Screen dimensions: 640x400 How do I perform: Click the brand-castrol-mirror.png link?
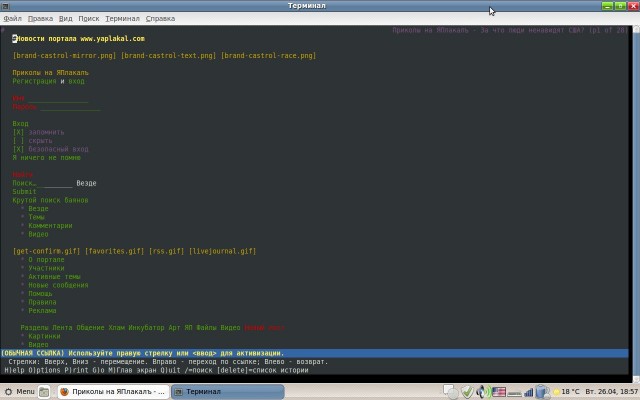64,56
